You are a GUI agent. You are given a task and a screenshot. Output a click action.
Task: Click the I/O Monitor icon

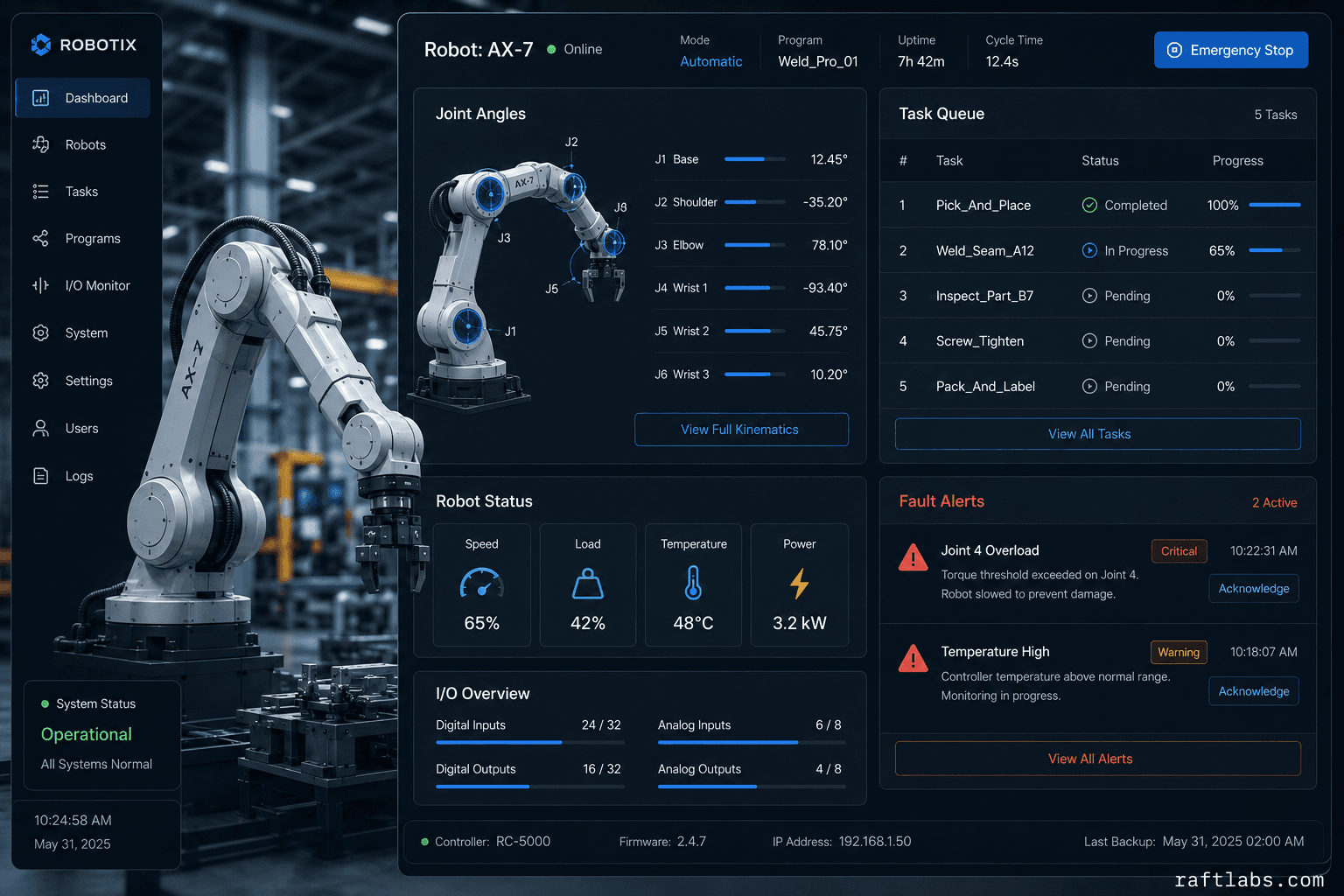(40, 285)
